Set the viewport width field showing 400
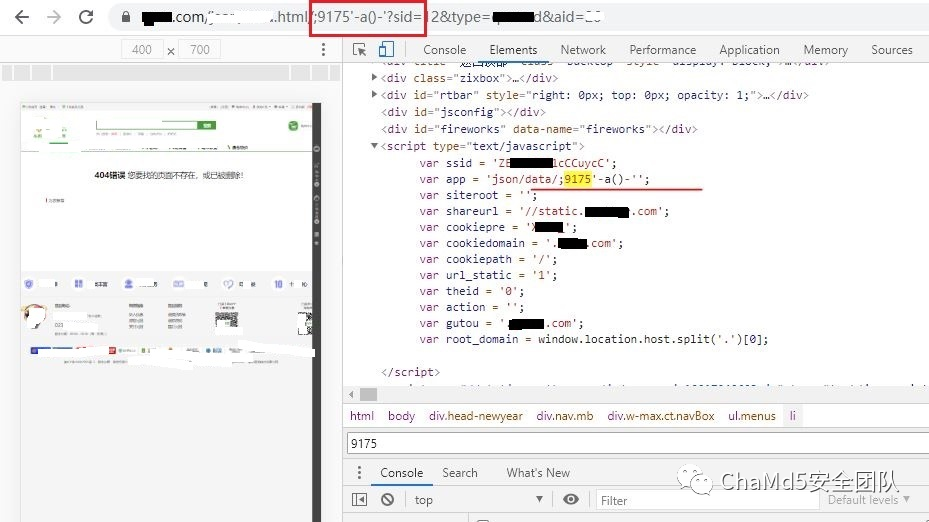The image size is (929, 522). (x=142, y=50)
